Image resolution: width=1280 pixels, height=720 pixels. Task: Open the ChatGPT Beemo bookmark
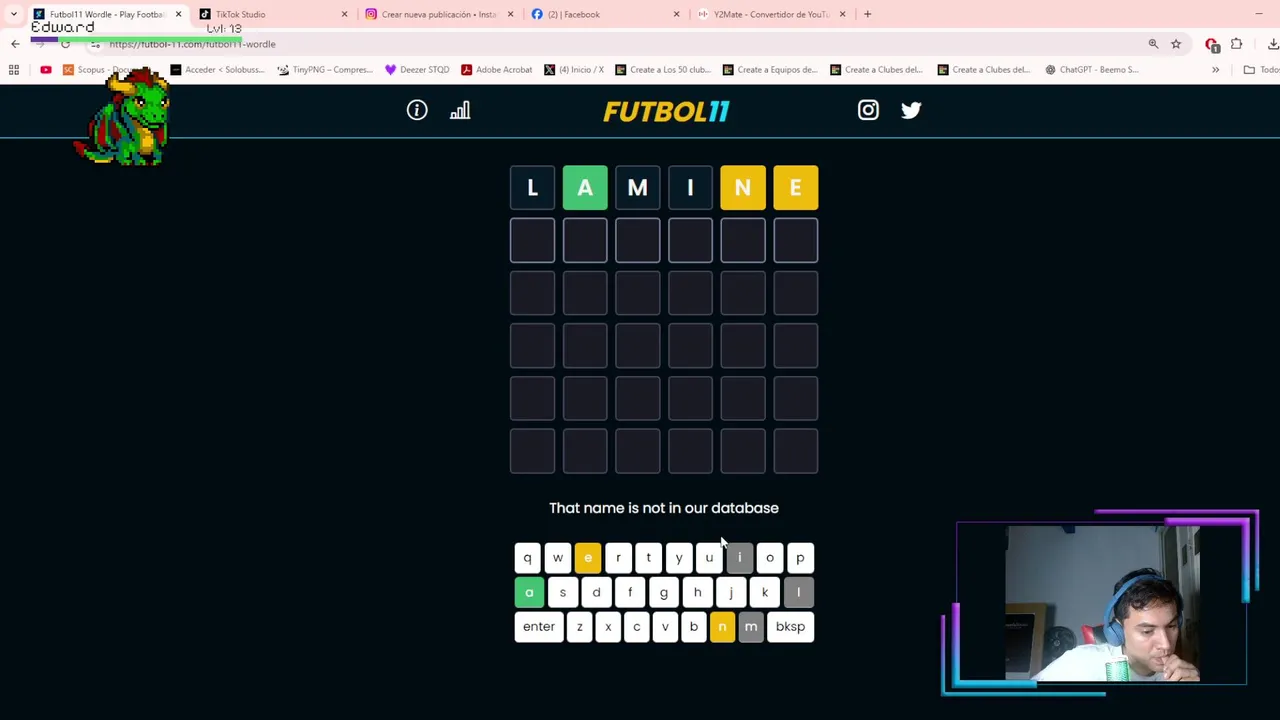[x=1091, y=70]
